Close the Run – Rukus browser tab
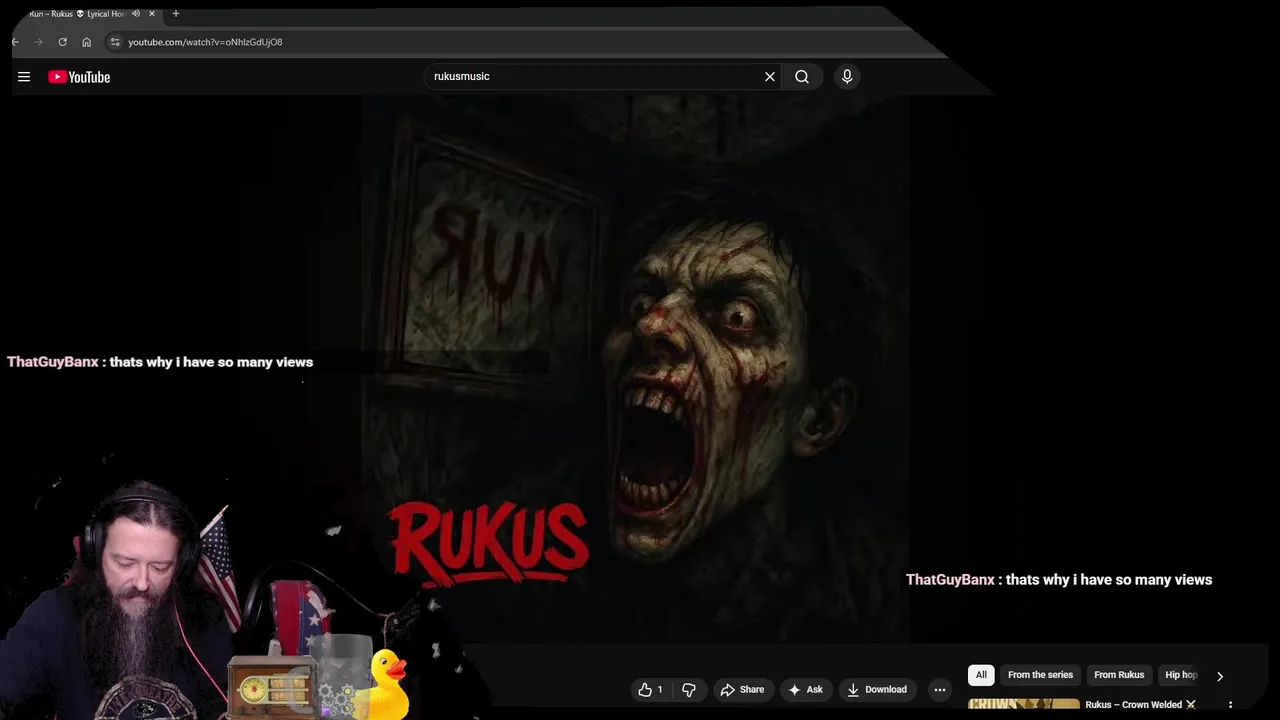The image size is (1280, 720). click(x=152, y=14)
